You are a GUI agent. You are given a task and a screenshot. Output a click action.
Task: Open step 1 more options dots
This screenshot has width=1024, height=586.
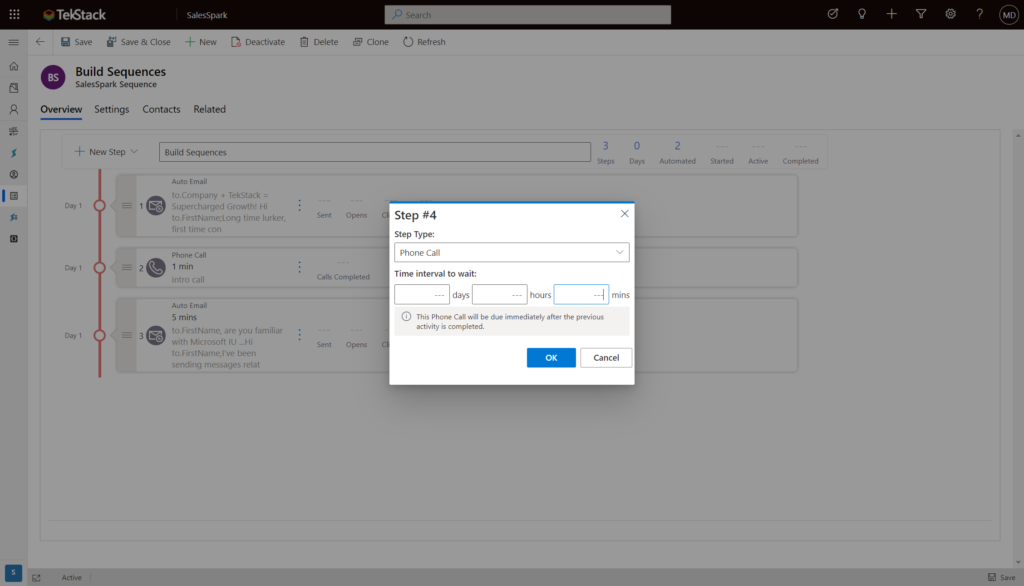click(x=300, y=205)
